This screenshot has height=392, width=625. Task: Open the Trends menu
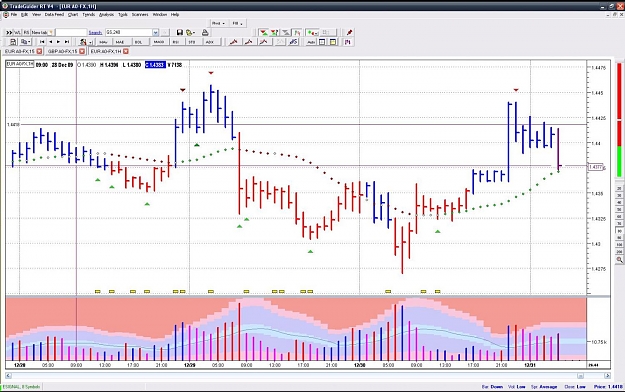click(x=88, y=14)
